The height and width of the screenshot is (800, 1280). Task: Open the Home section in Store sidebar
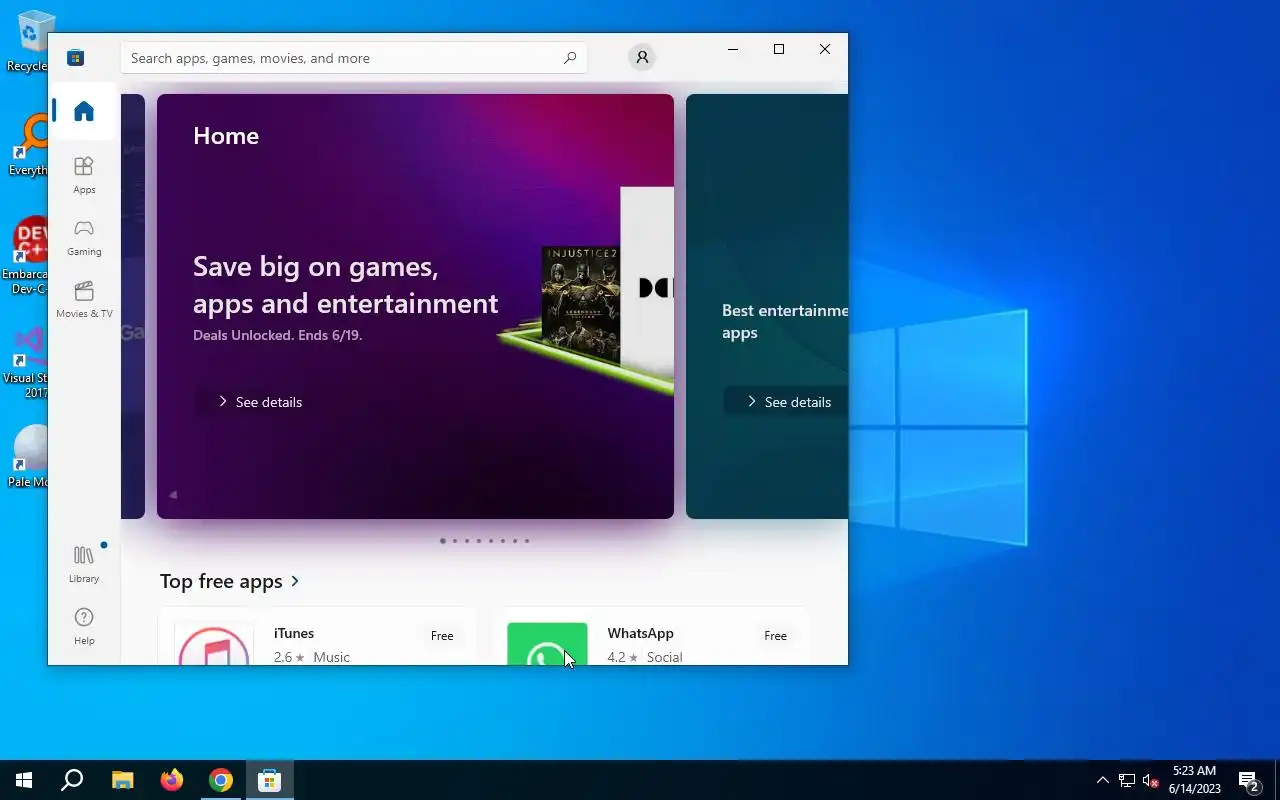tap(84, 111)
